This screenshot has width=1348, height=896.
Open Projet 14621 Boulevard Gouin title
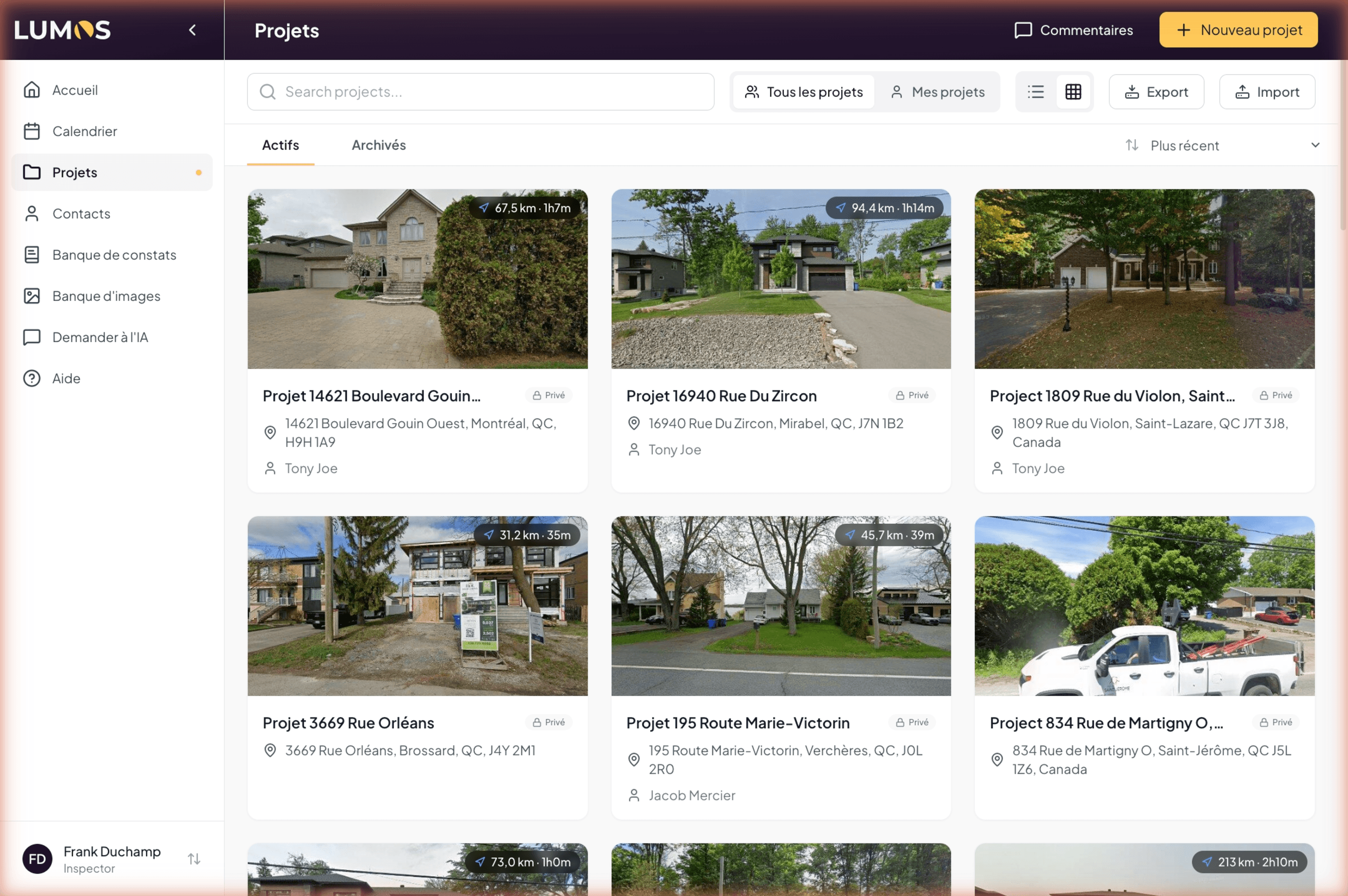pyautogui.click(x=371, y=396)
